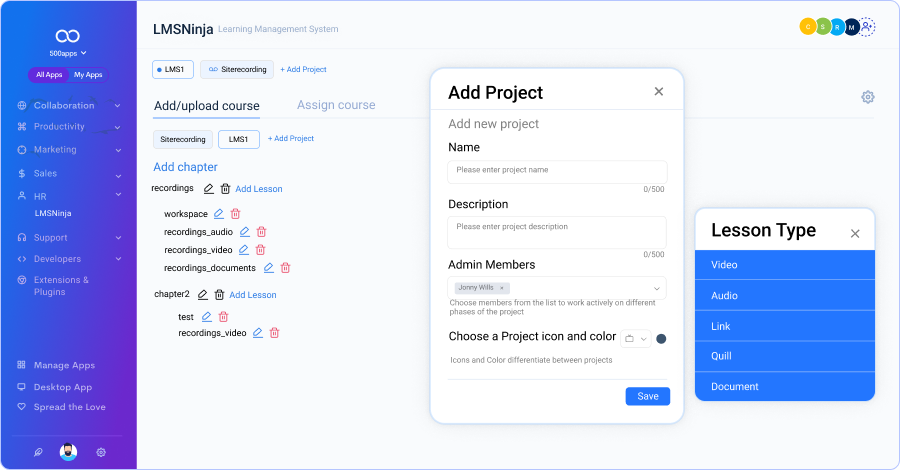Screen dimensions: 900x470
Task: Remove Jonny Wills from admin members
Action: 502,288
